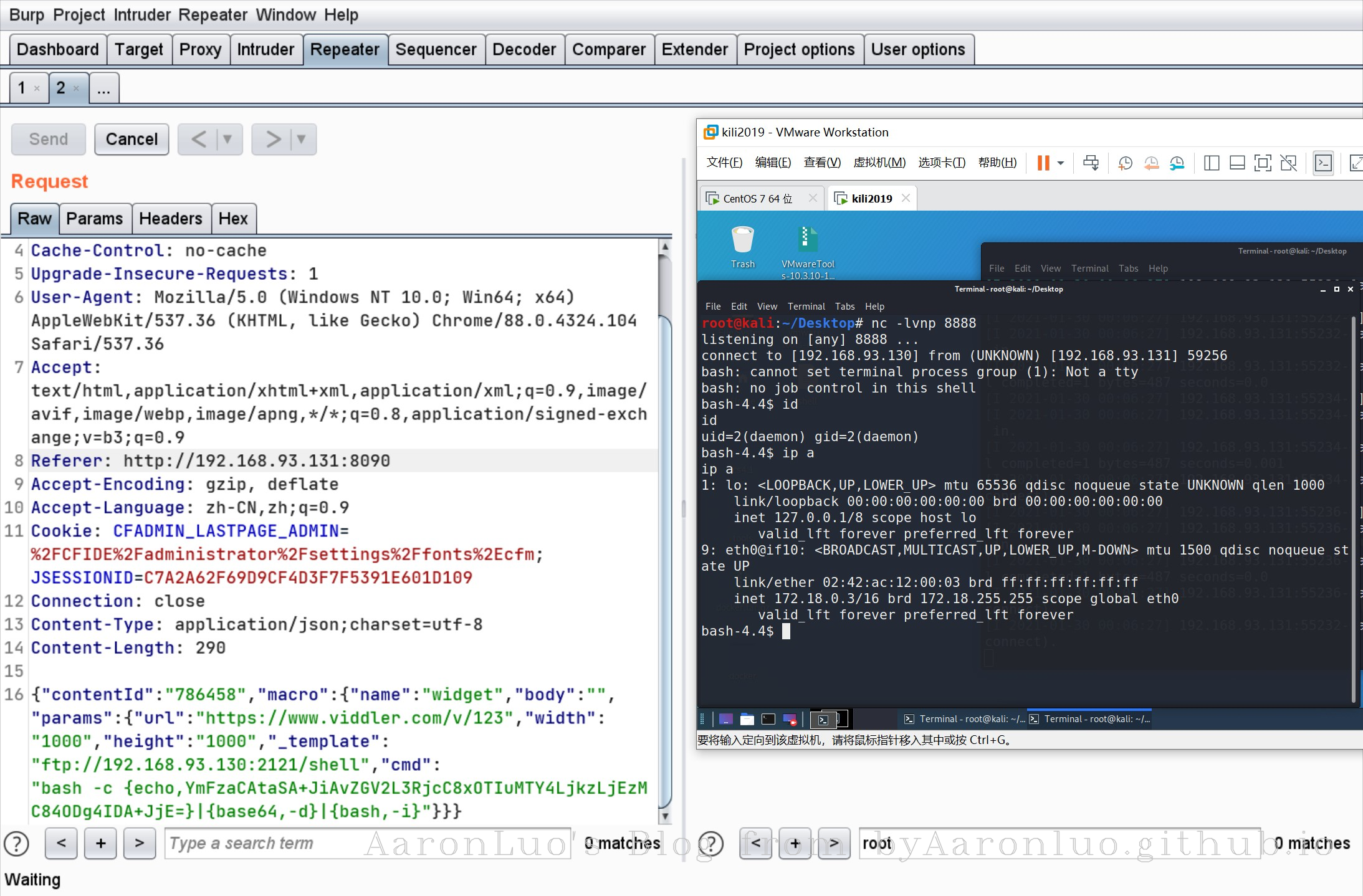Toggle the VMware library sidebar view
Image resolution: width=1363 pixels, height=896 pixels.
tap(1212, 163)
